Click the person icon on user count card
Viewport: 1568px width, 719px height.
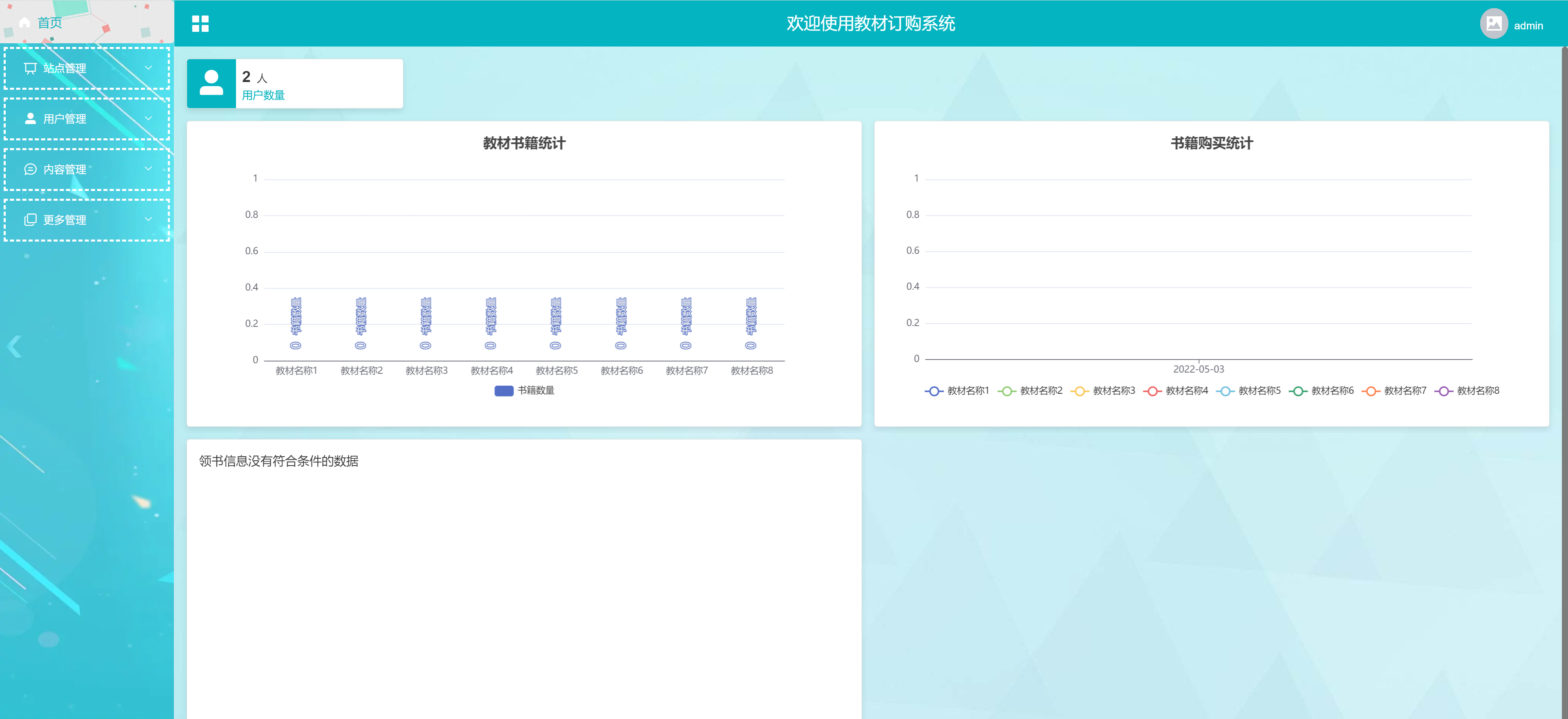click(x=211, y=83)
